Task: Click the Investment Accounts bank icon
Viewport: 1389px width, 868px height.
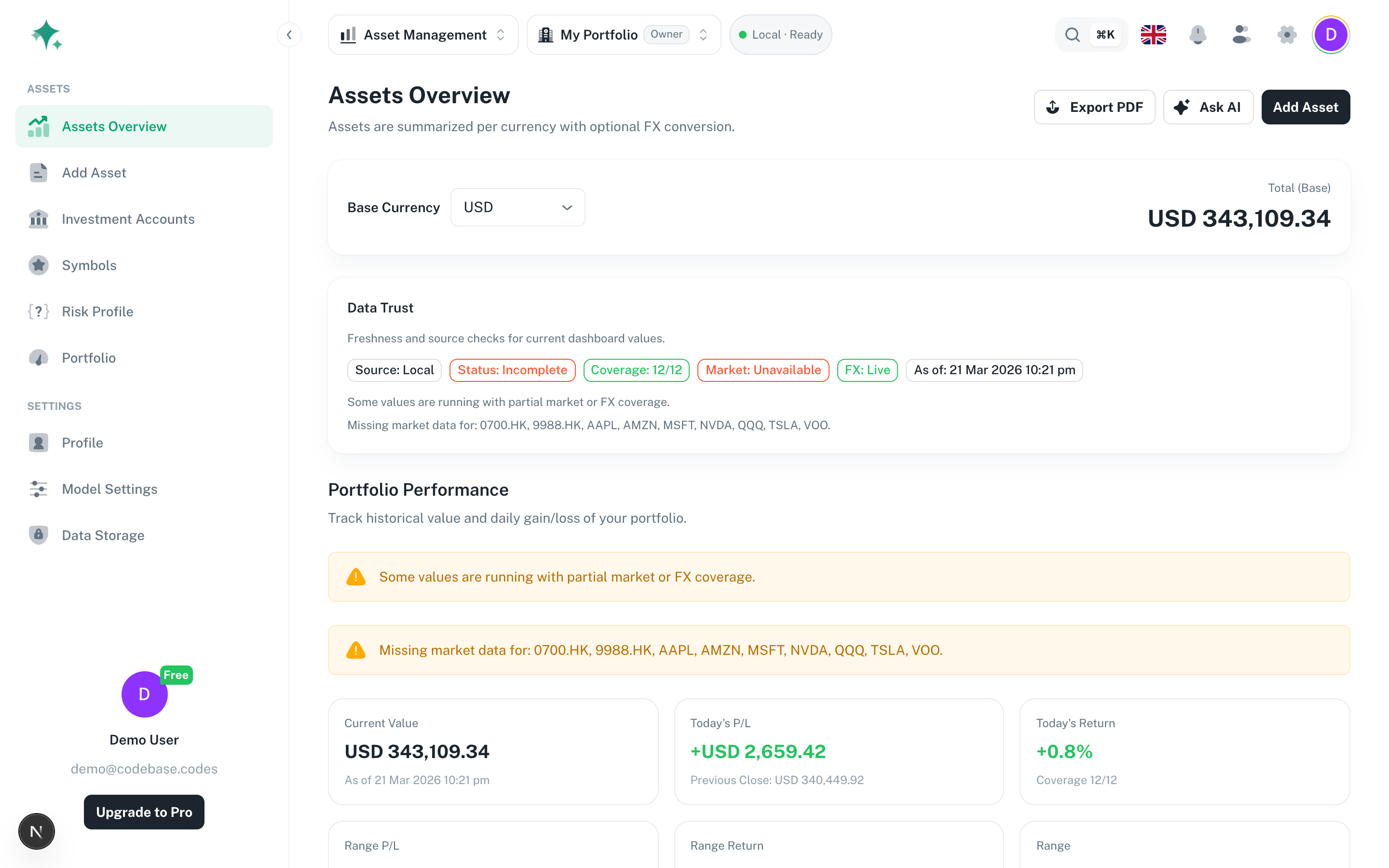Action: pyautogui.click(x=38, y=219)
